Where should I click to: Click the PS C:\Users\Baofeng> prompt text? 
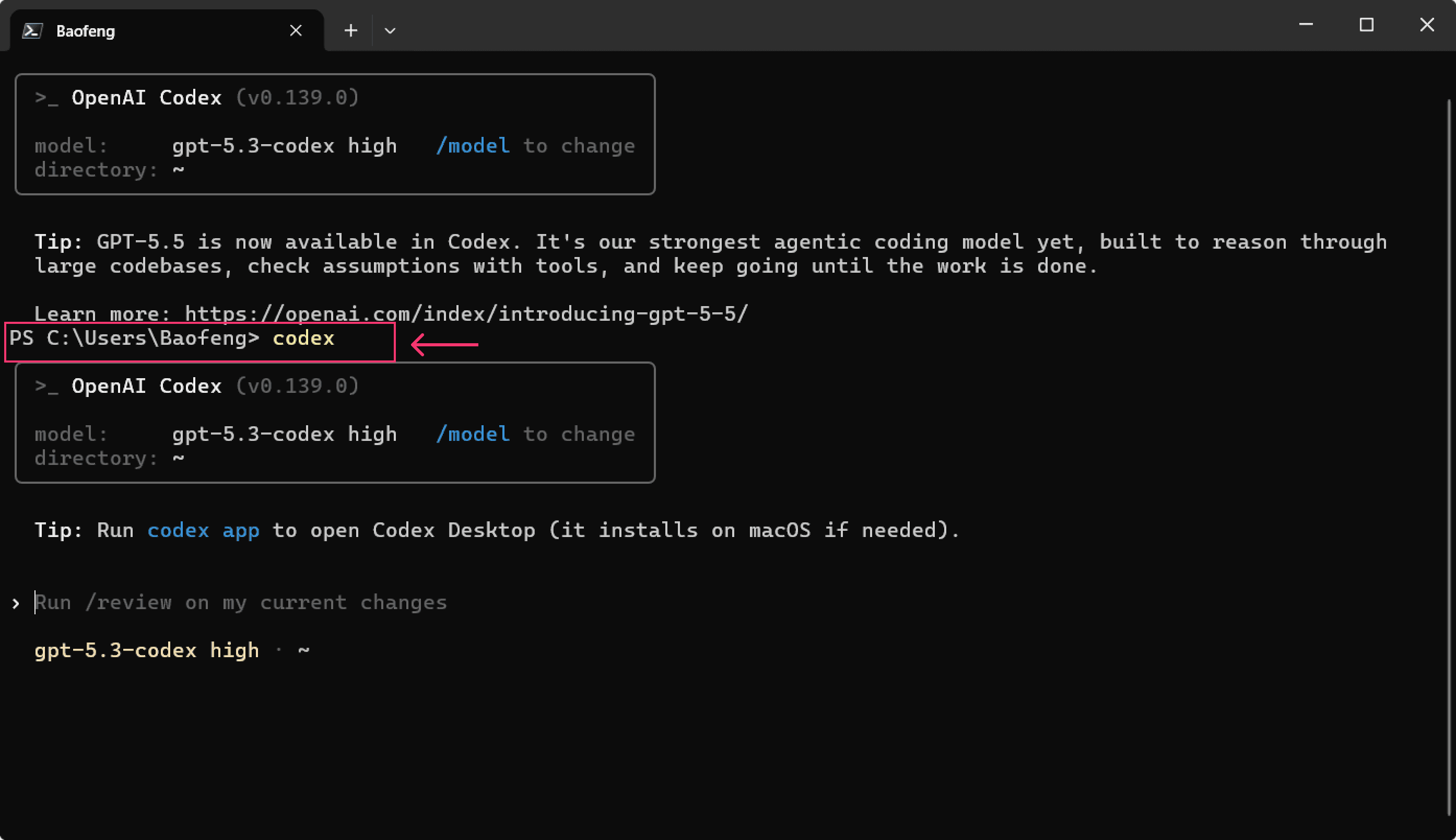pos(134,338)
